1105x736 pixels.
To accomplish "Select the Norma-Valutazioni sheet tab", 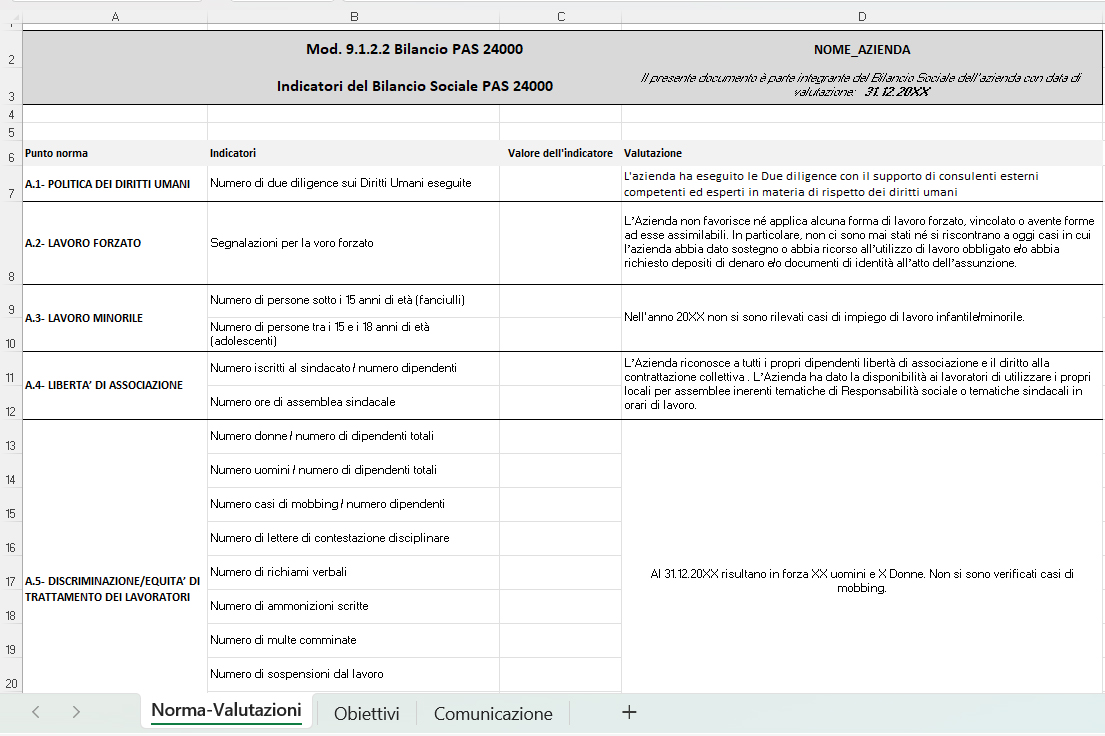I will [226, 711].
